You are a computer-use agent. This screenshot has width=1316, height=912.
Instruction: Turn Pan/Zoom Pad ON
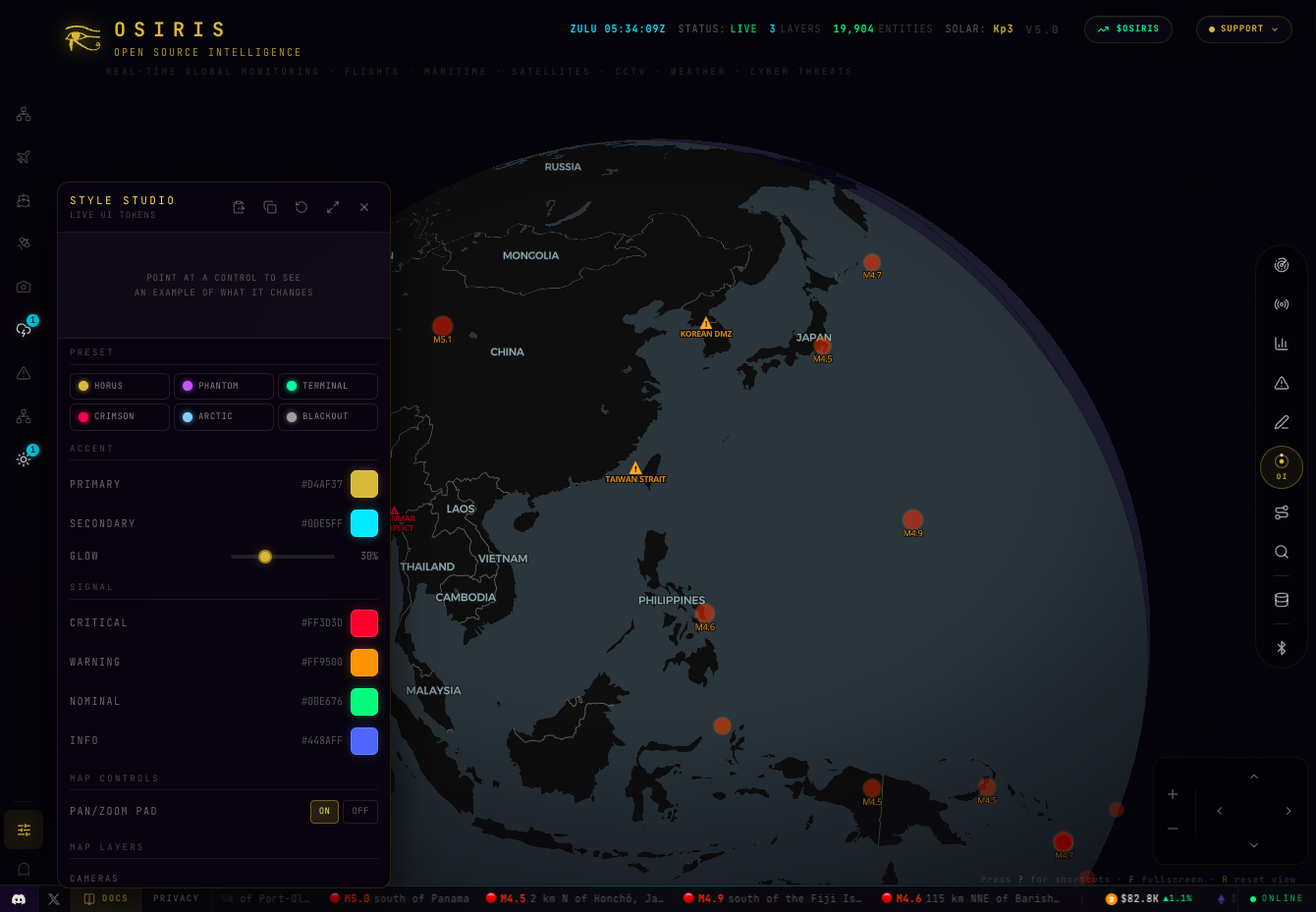(x=325, y=811)
